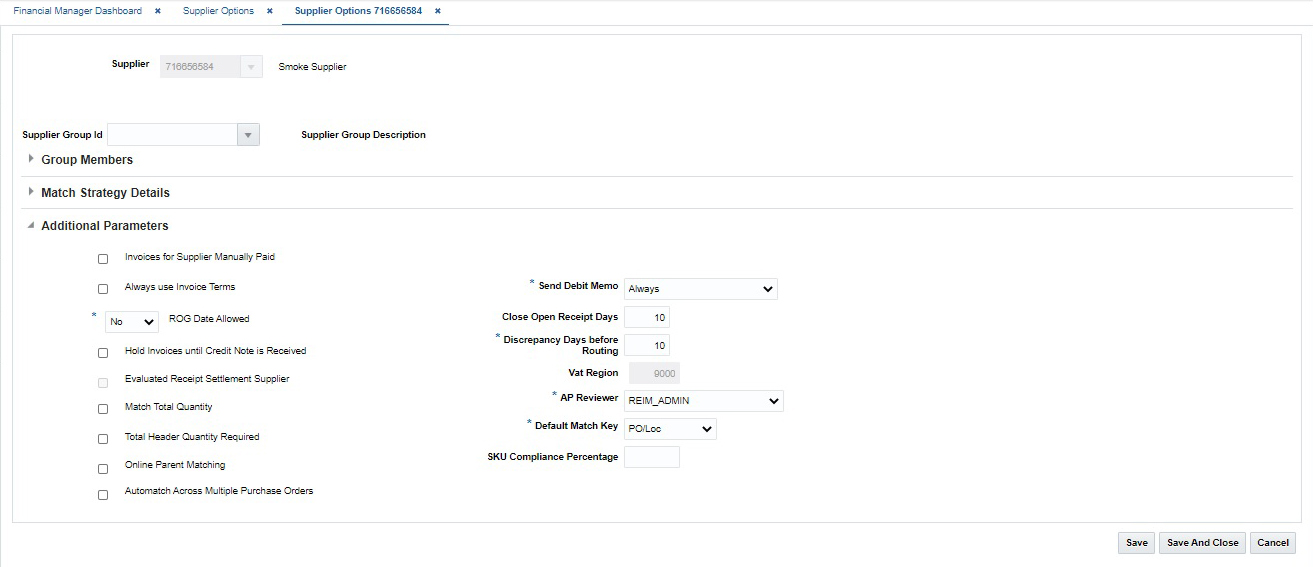Open the Send Debit Memo dropdown

(700, 289)
